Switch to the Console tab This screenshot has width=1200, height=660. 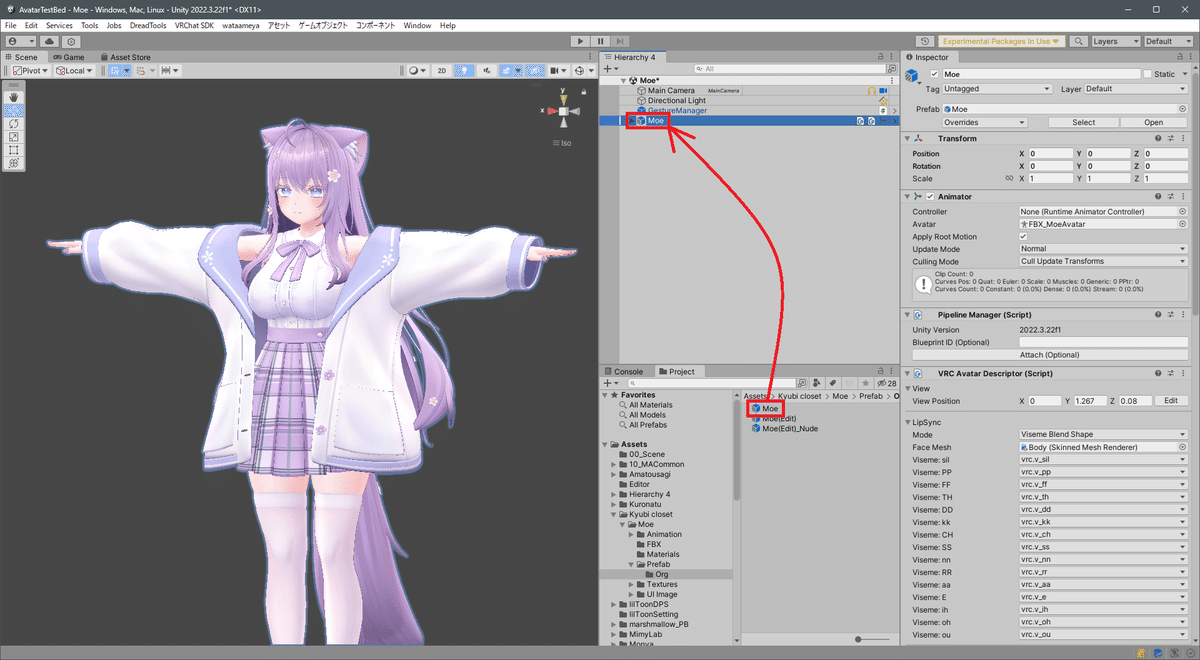coord(627,370)
